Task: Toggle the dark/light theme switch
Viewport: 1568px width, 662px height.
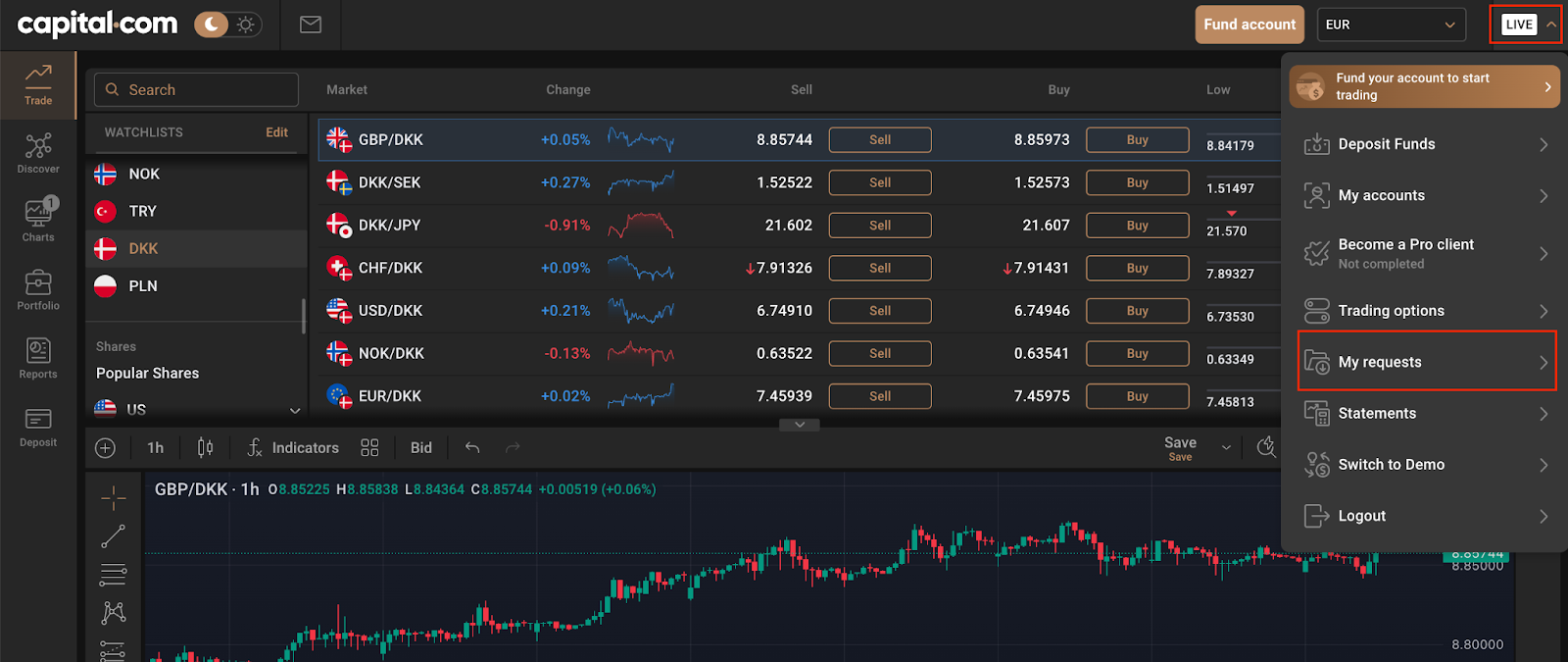Action: (226, 25)
